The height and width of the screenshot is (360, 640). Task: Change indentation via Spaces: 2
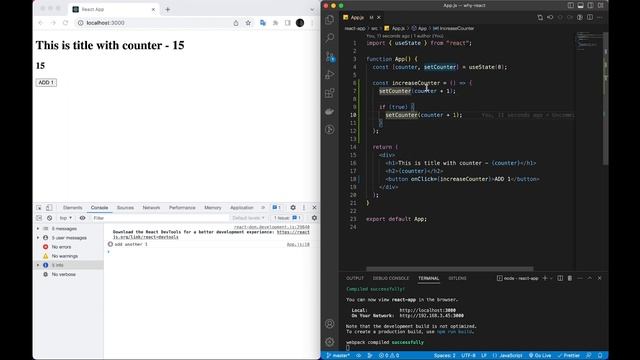(444, 356)
